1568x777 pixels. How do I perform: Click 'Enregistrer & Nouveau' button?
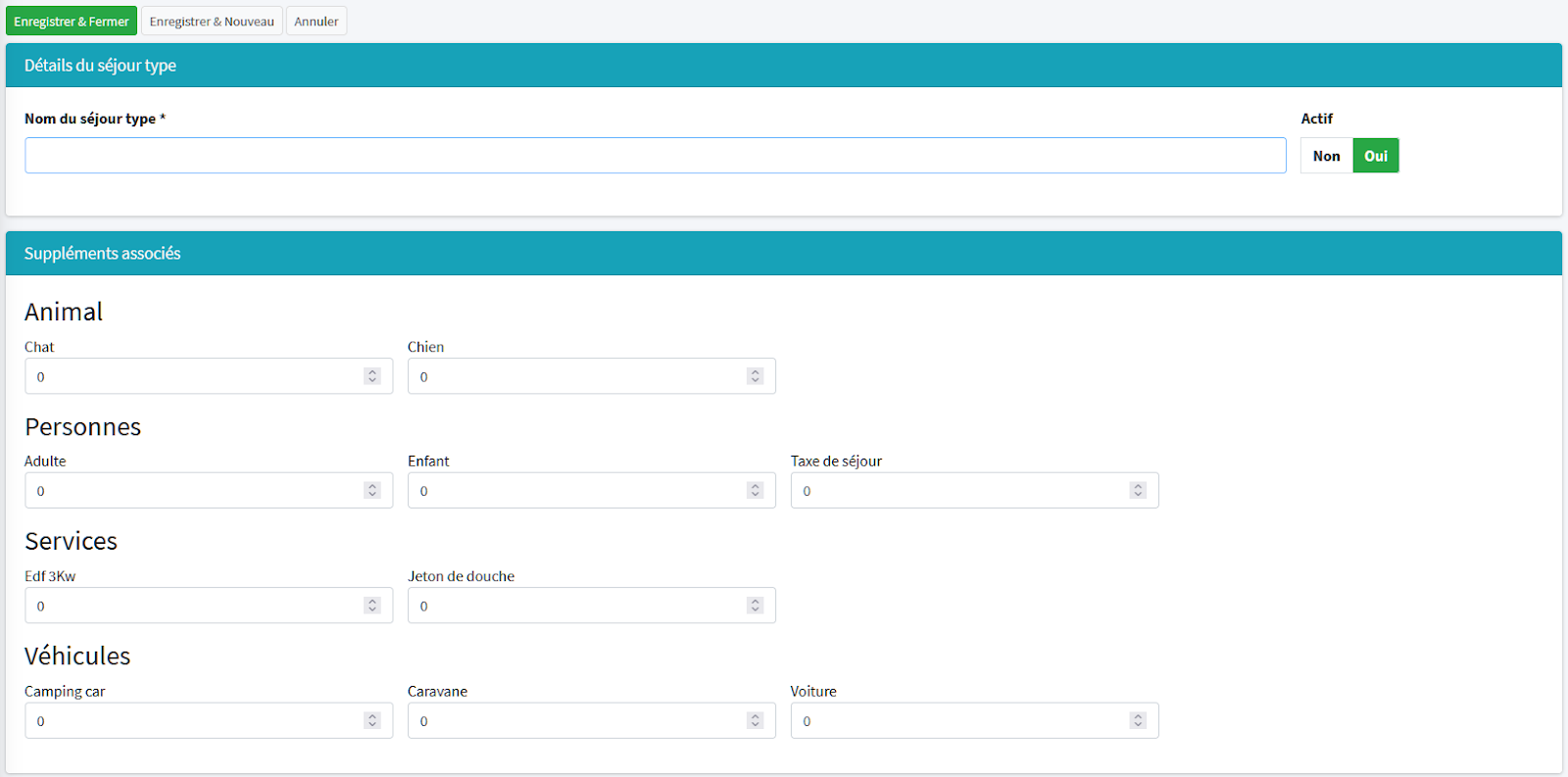point(212,22)
